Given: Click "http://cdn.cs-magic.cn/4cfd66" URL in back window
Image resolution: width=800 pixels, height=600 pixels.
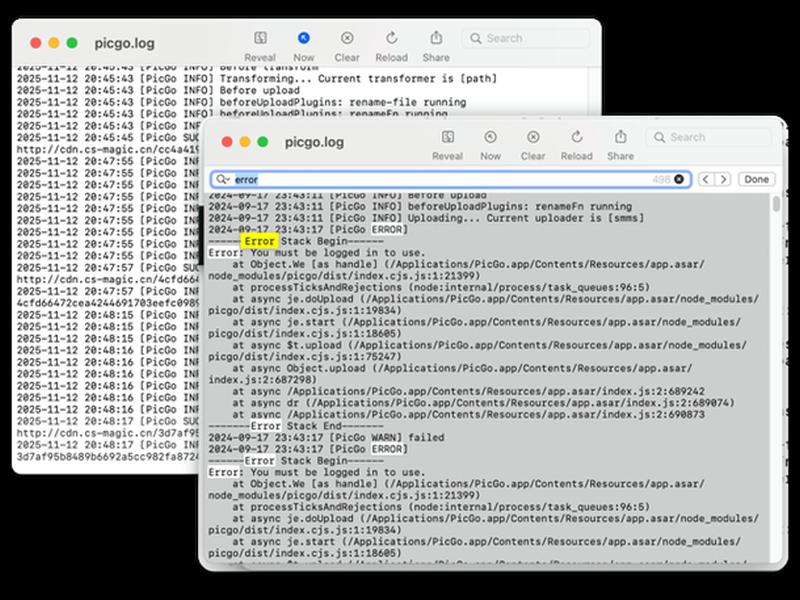Looking at the screenshot, I should coord(108,280).
